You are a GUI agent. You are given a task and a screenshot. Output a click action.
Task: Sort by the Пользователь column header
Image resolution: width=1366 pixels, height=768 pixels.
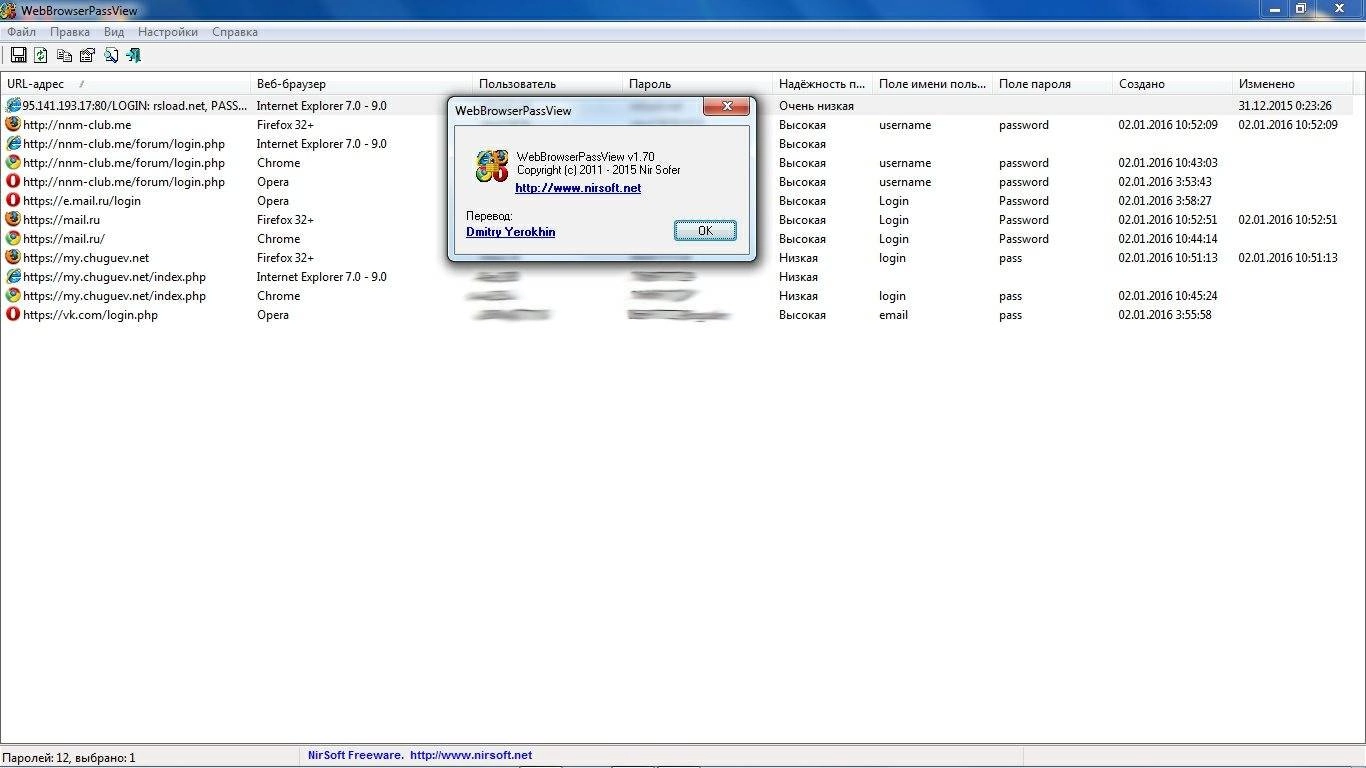click(547, 84)
